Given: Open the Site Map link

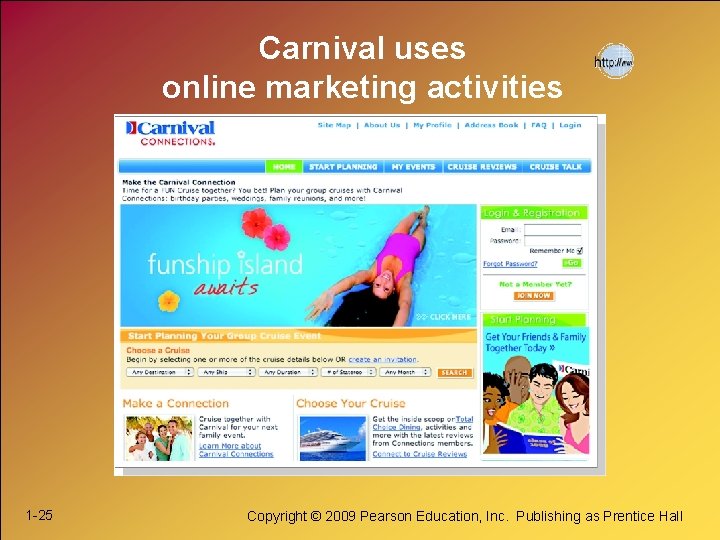Looking at the screenshot, I should tap(334, 125).
